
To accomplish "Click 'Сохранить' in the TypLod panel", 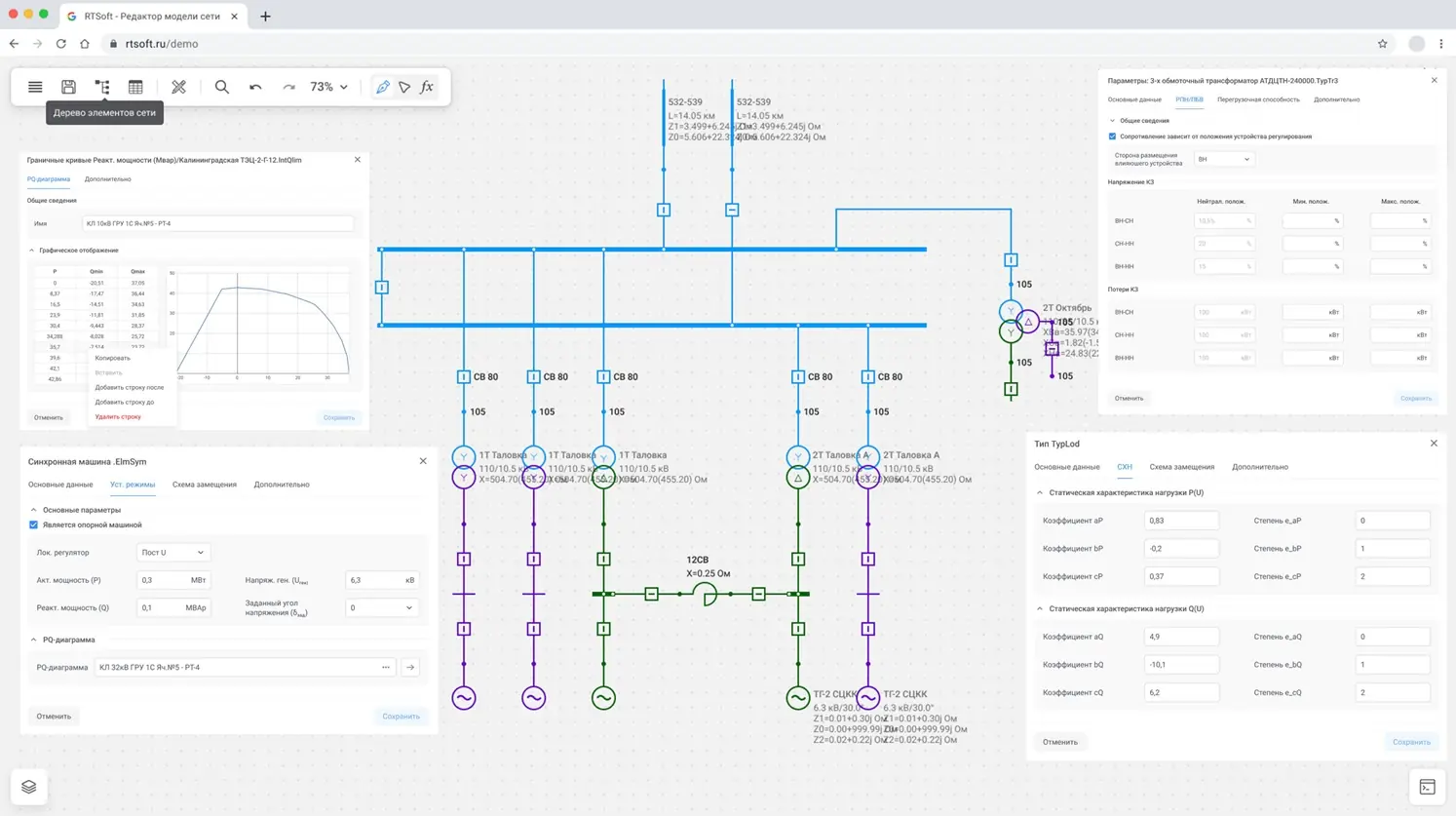I will pos(1410,742).
